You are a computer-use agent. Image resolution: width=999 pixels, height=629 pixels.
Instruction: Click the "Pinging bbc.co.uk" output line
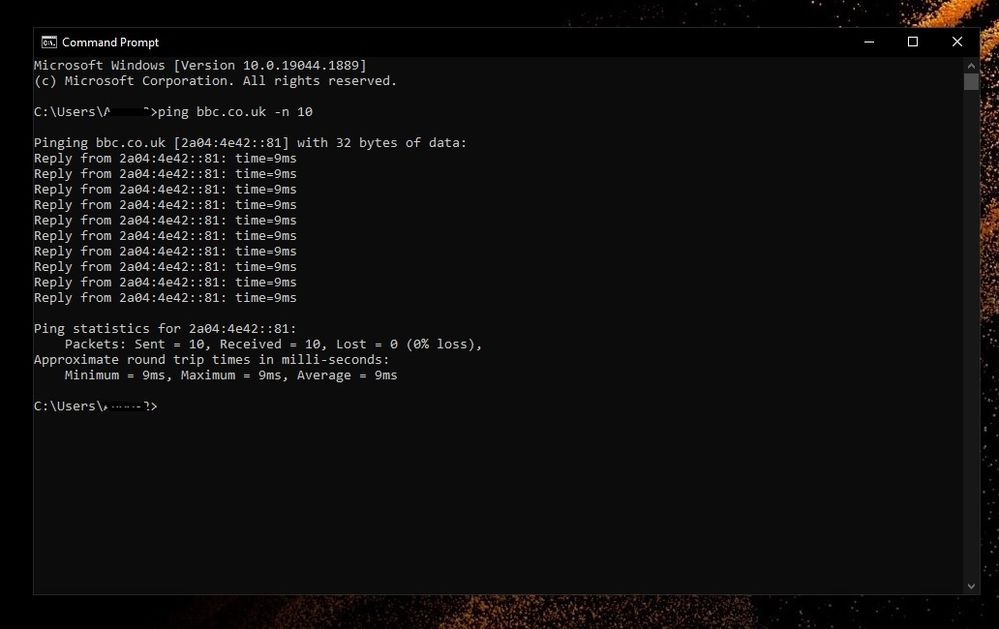(x=250, y=143)
